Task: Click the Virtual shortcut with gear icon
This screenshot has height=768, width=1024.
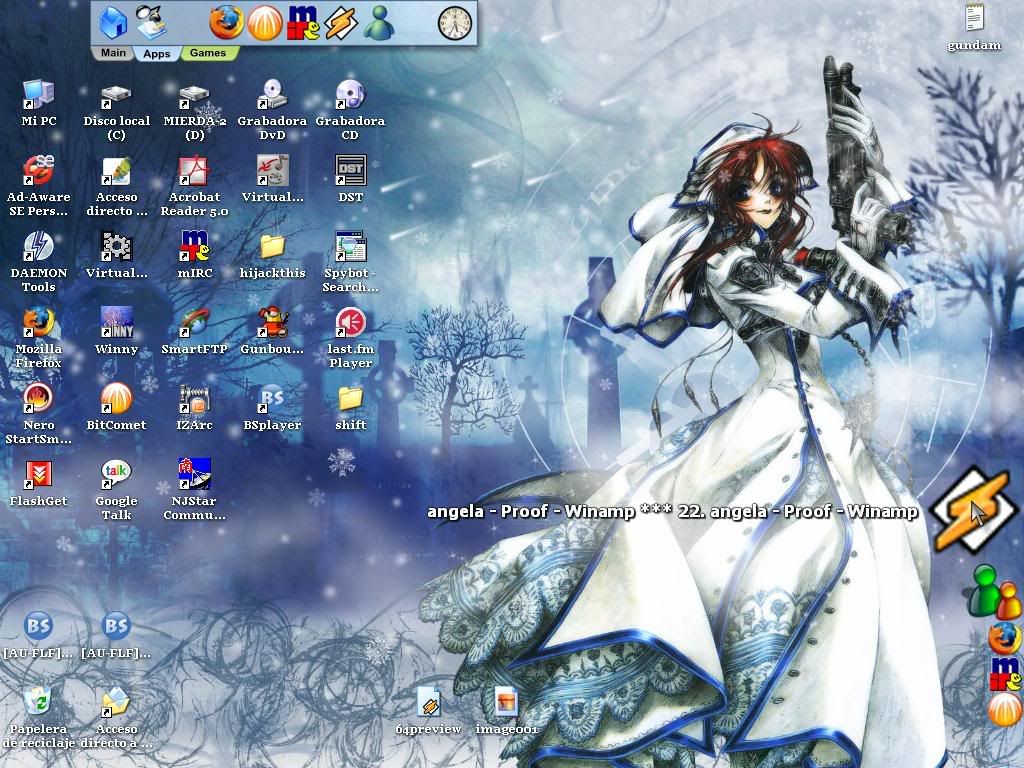Action: 116,255
